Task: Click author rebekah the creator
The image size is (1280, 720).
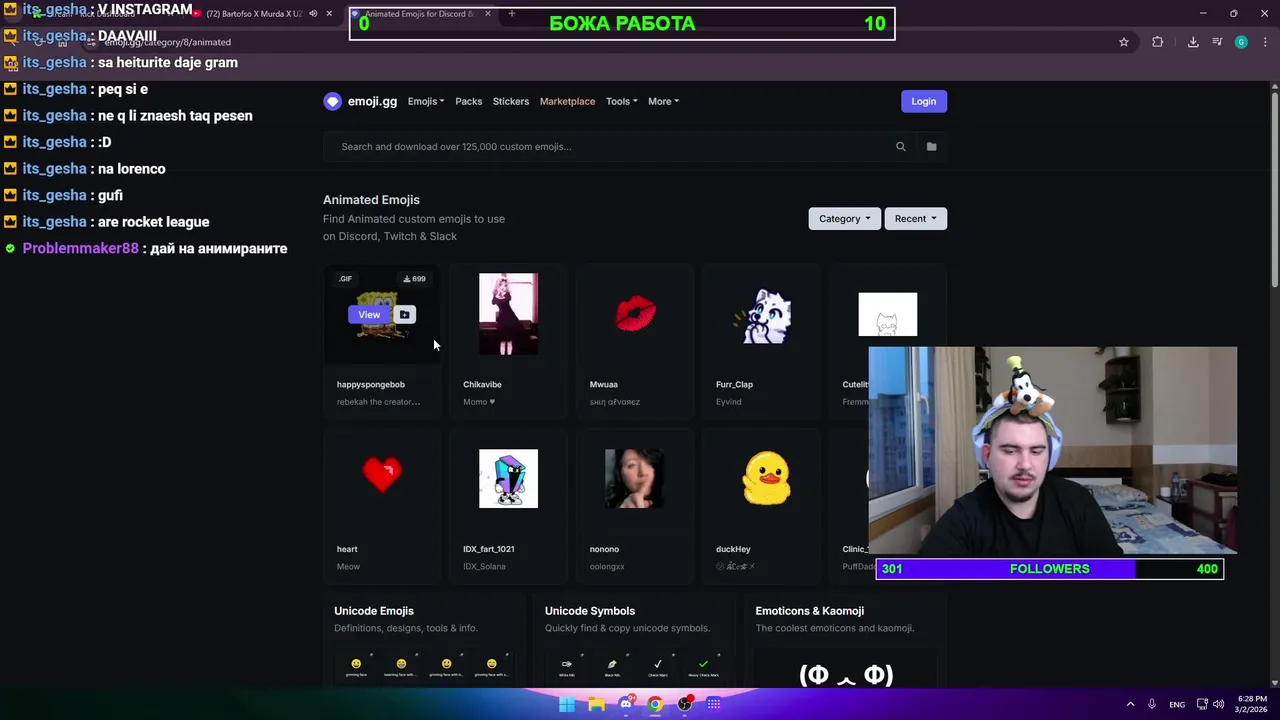Action: [378, 402]
